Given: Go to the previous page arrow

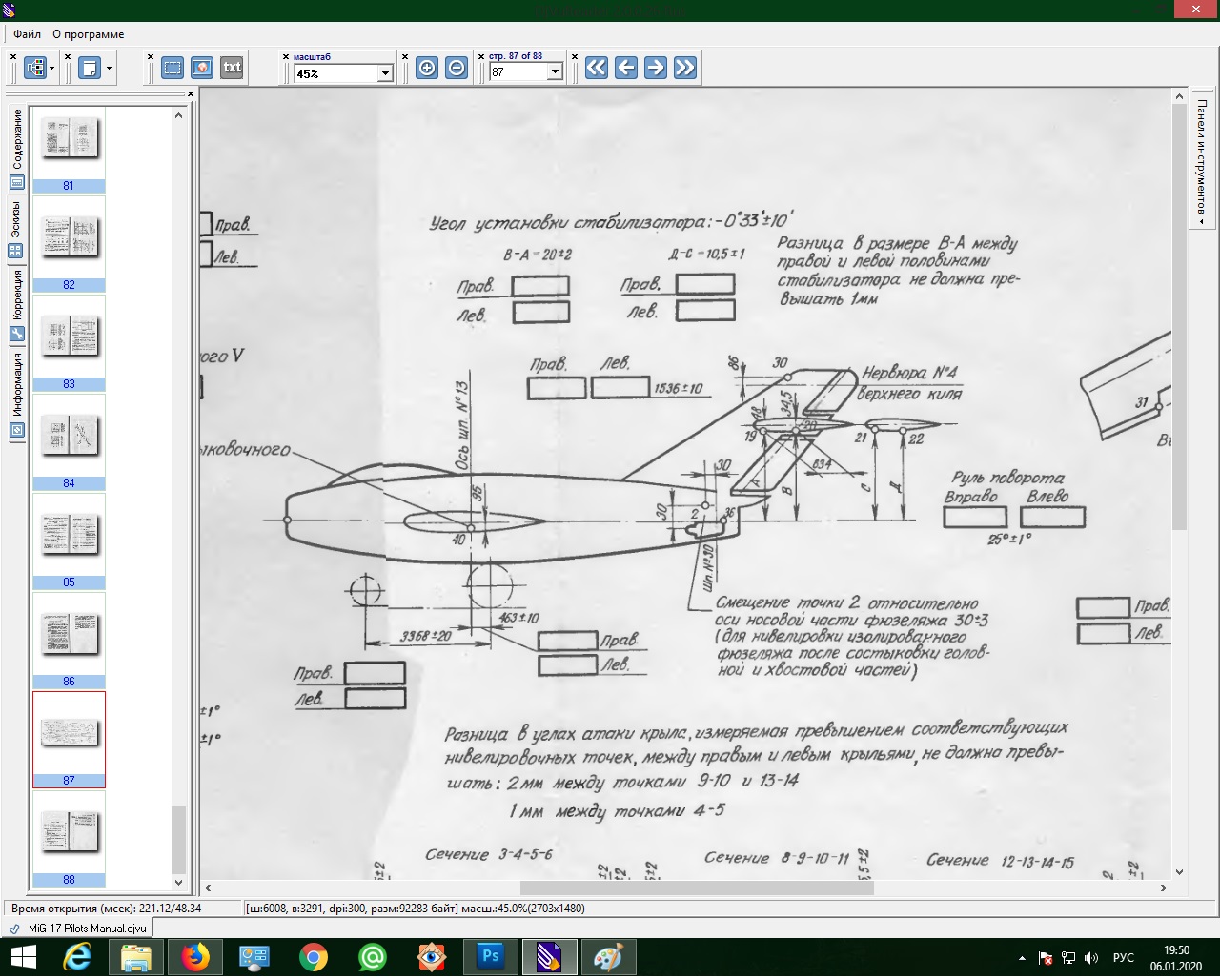Looking at the screenshot, I should point(626,68).
